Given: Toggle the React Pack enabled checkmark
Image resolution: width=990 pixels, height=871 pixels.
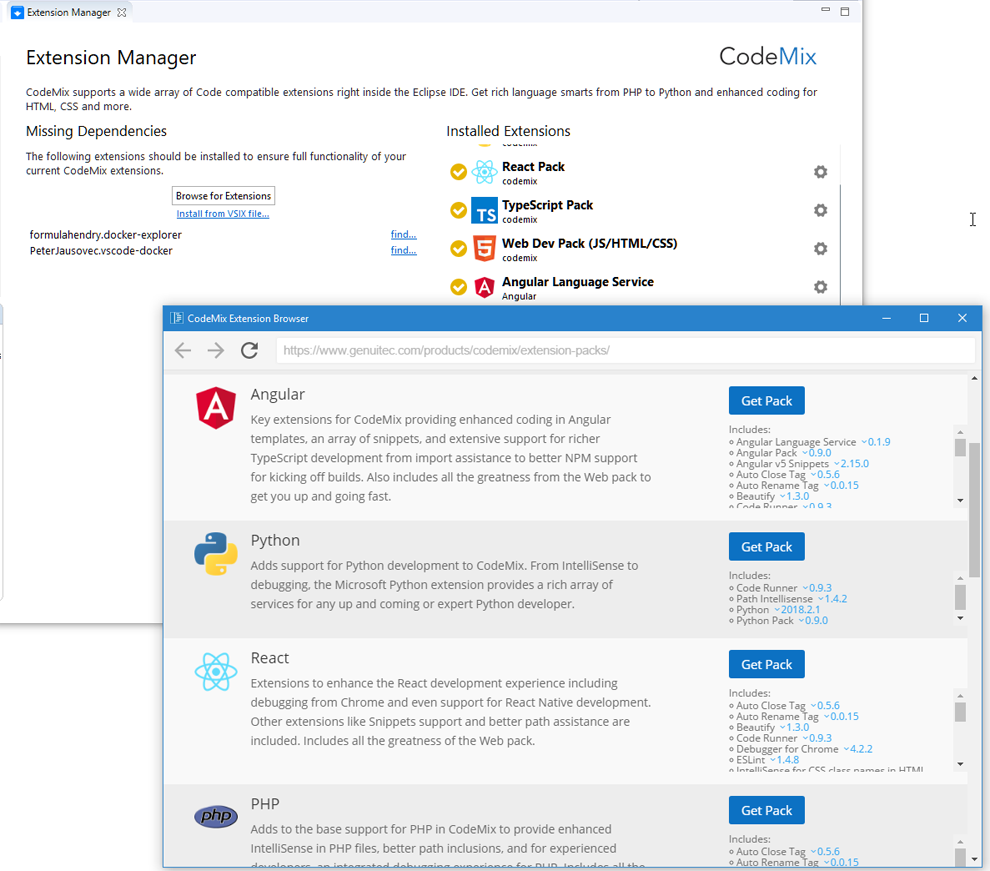Looking at the screenshot, I should pos(458,172).
